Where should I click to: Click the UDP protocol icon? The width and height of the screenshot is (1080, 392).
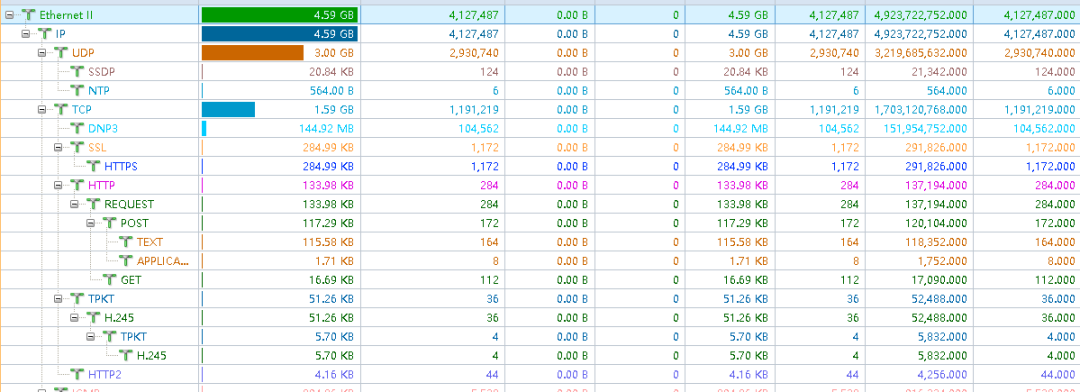tap(61, 52)
